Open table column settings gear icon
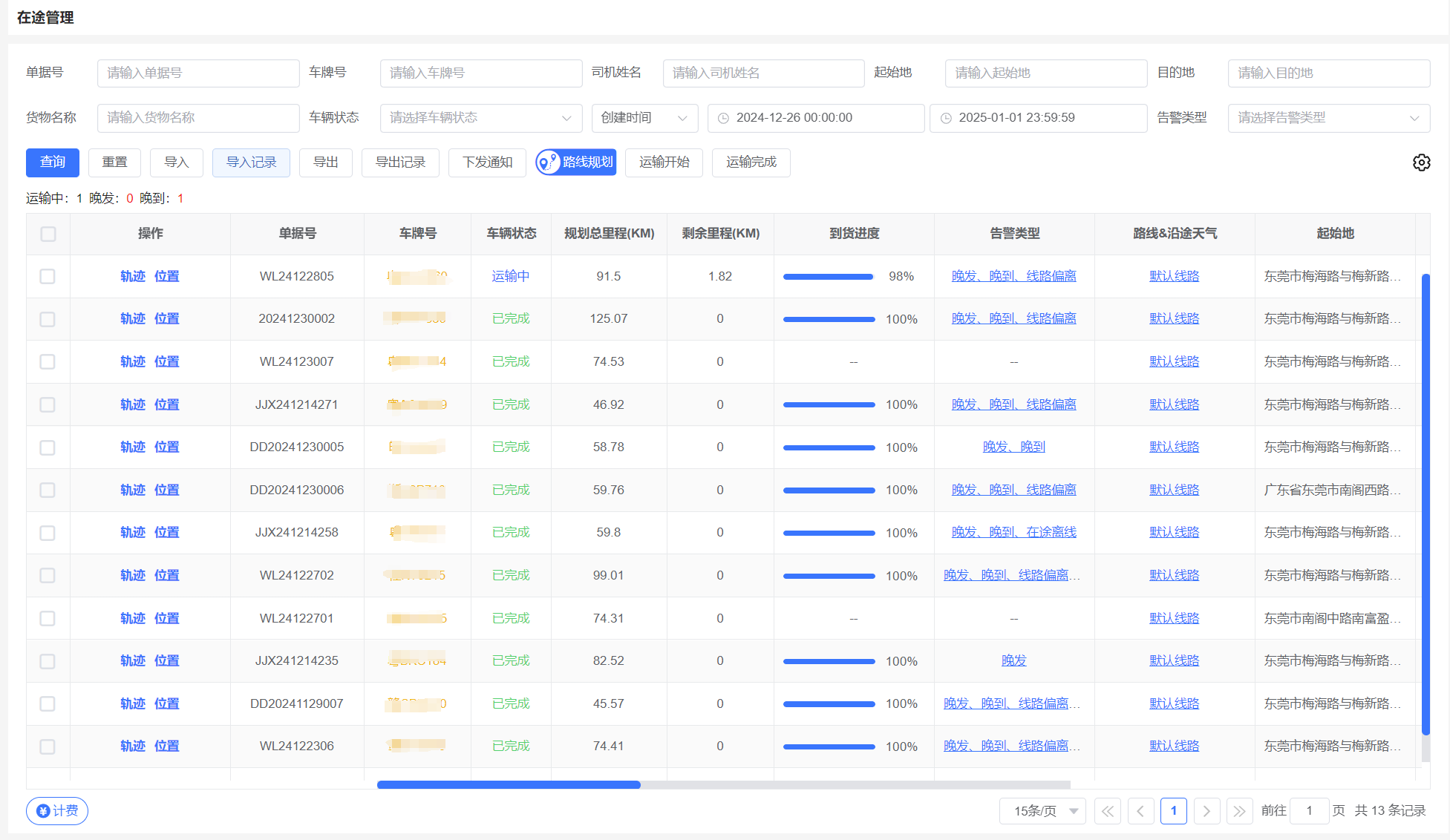The width and height of the screenshot is (1450, 840). tap(1421, 163)
